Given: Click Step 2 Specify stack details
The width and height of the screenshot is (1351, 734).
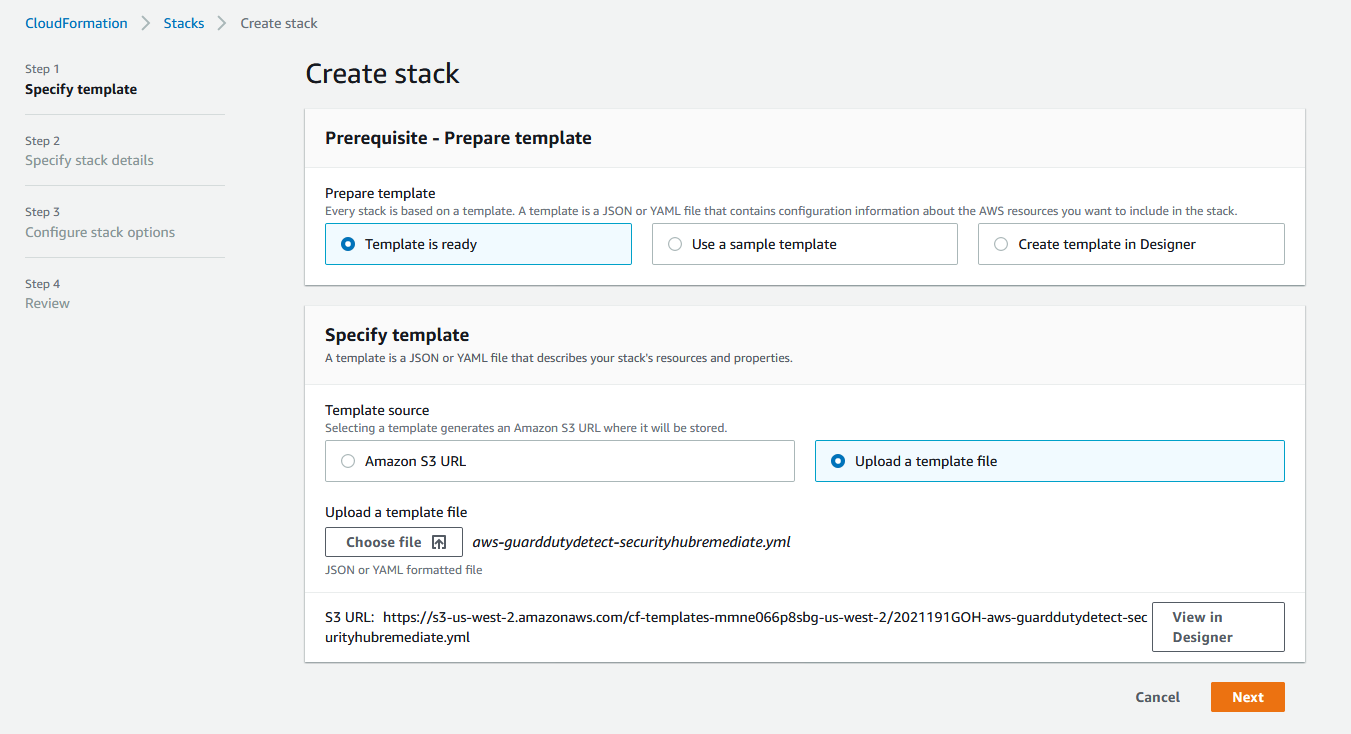Looking at the screenshot, I should point(89,151).
